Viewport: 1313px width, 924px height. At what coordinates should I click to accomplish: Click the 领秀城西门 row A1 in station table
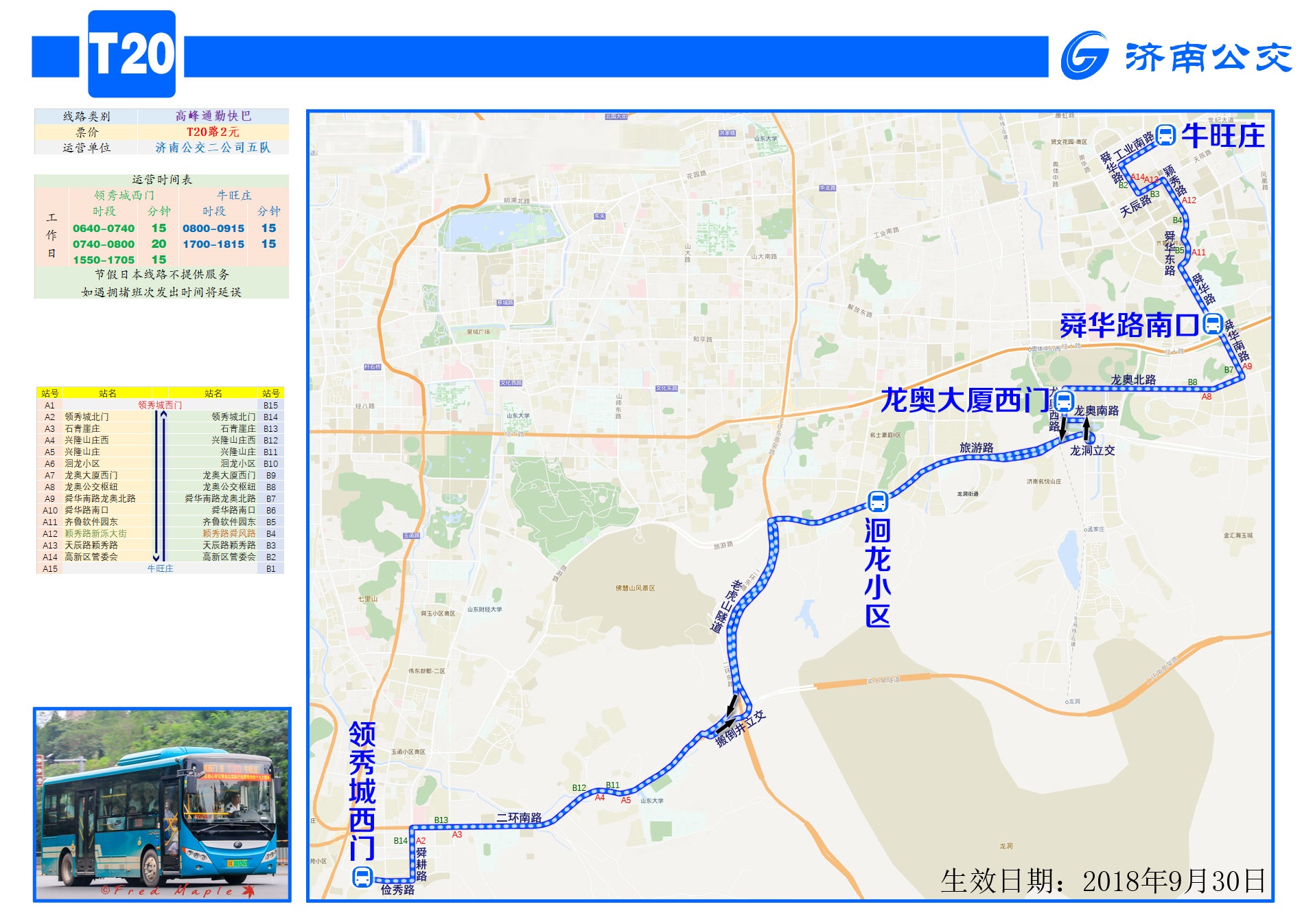coord(160,405)
